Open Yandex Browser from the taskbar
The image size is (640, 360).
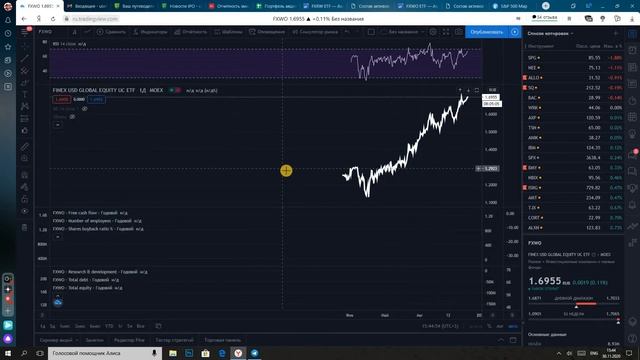(238, 353)
